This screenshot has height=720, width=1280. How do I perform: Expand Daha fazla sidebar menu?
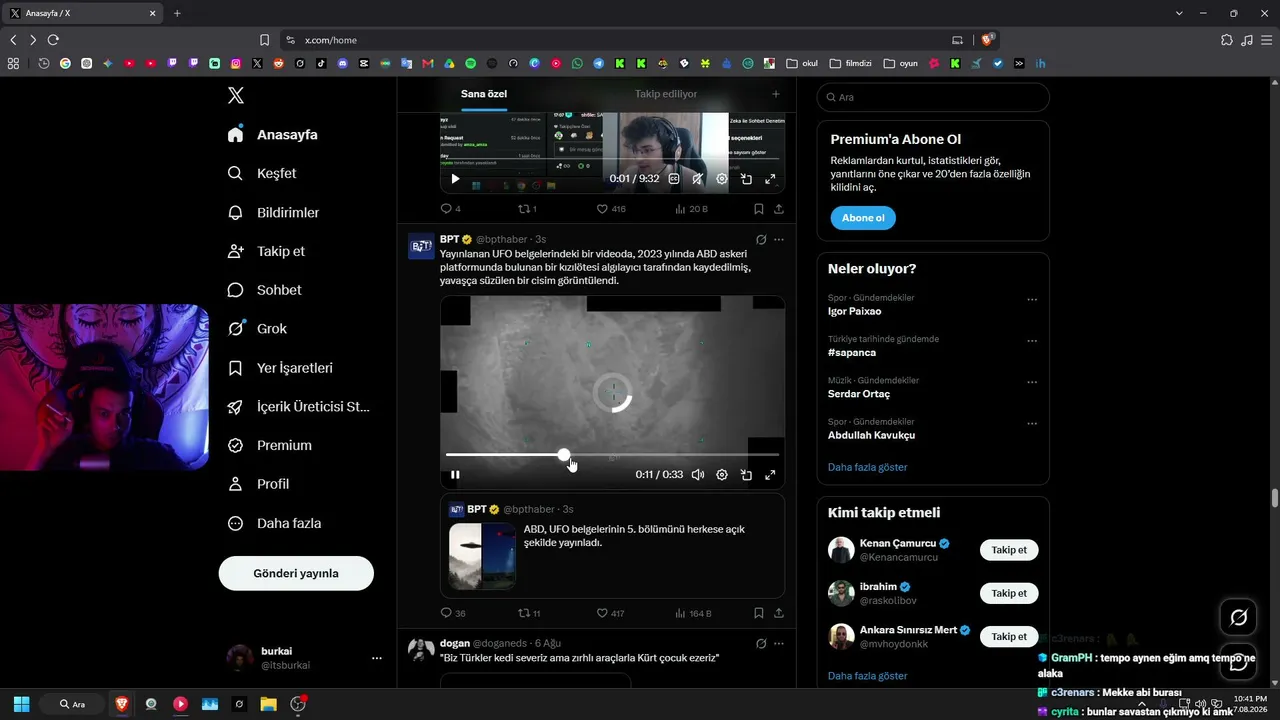[274, 523]
